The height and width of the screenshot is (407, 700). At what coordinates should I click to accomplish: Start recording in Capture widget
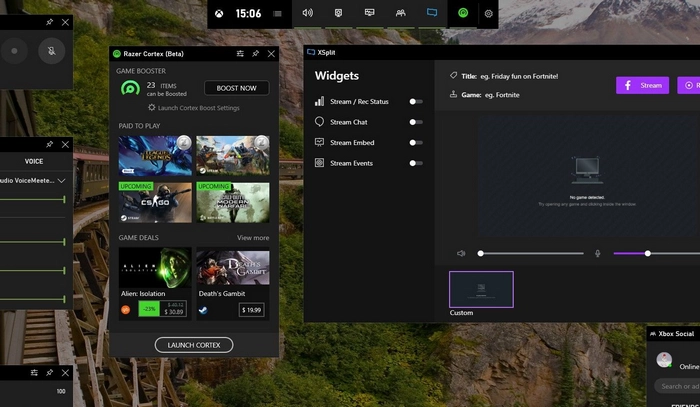click(x=14, y=51)
